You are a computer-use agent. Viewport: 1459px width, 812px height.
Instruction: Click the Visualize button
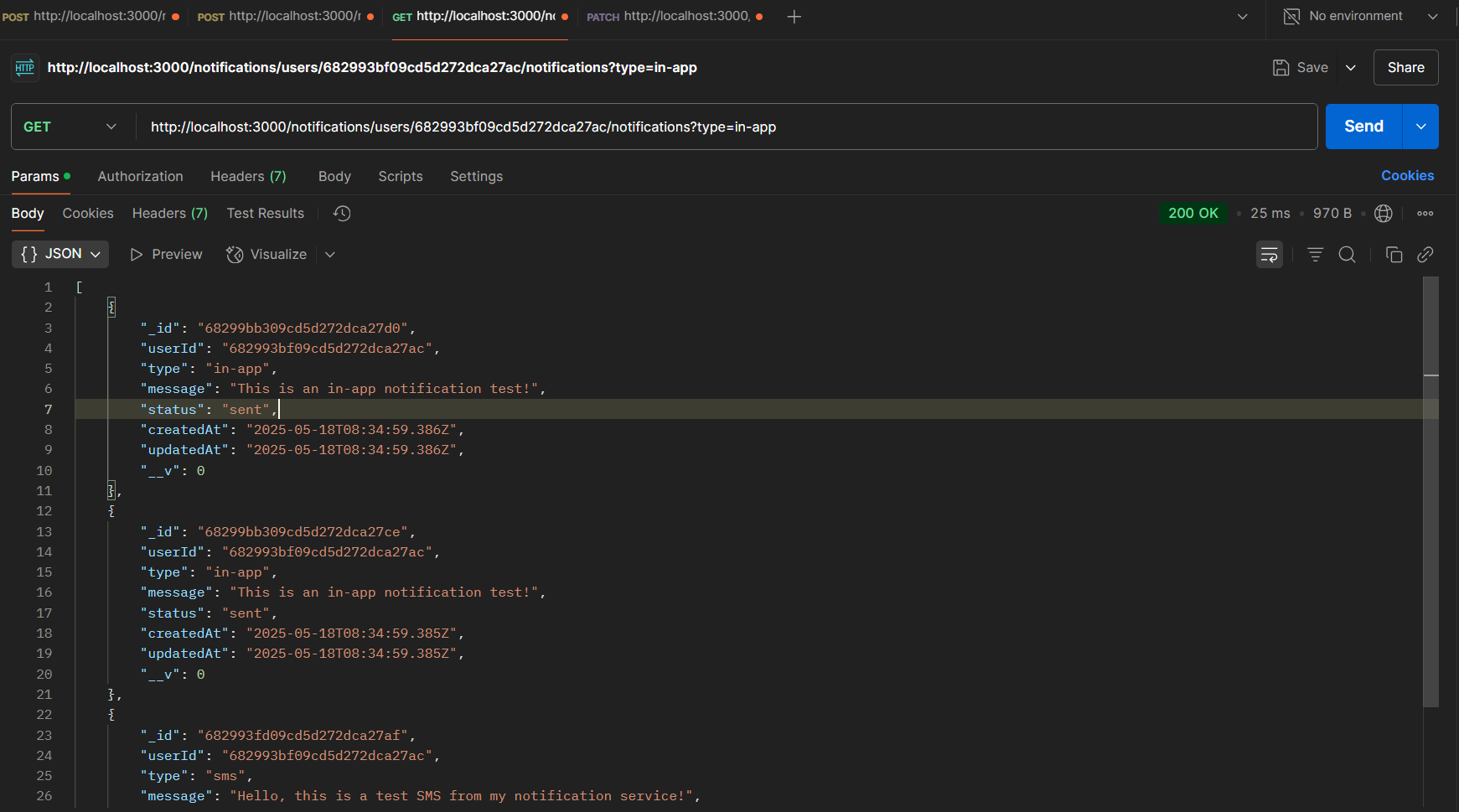point(266,254)
